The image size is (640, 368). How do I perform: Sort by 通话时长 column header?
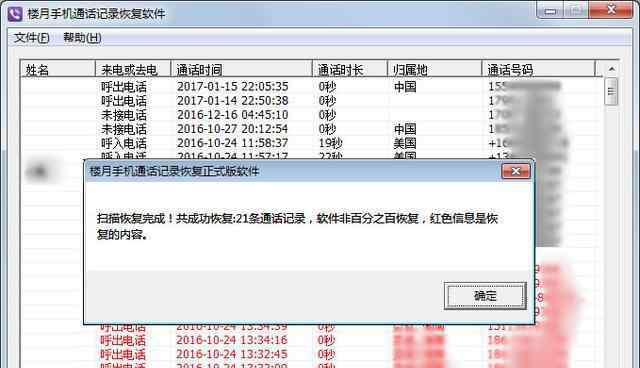tap(350, 70)
